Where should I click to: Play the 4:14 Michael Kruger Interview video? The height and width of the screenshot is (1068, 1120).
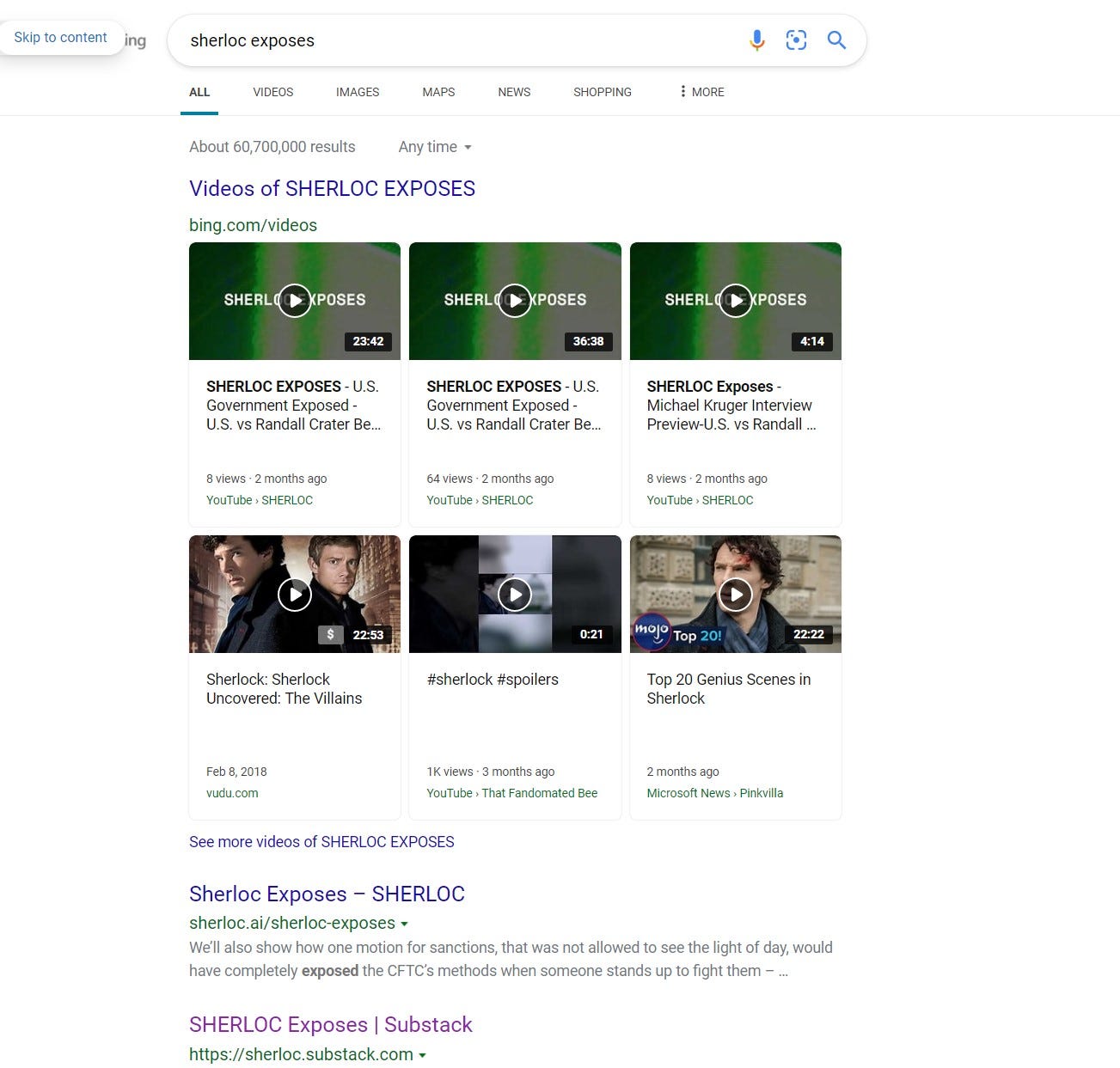[x=736, y=301]
